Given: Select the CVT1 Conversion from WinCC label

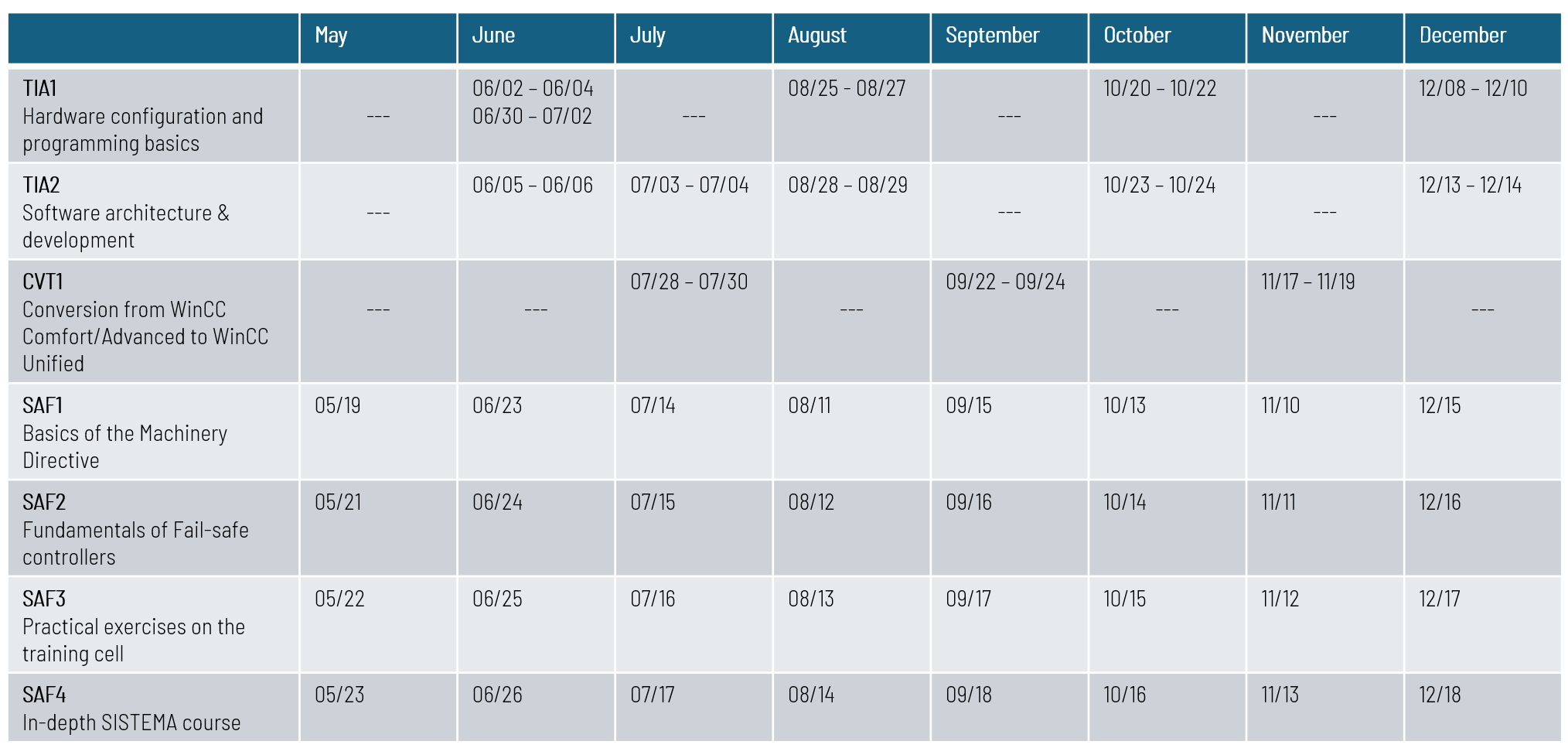Looking at the screenshot, I should pyautogui.click(x=145, y=323).
